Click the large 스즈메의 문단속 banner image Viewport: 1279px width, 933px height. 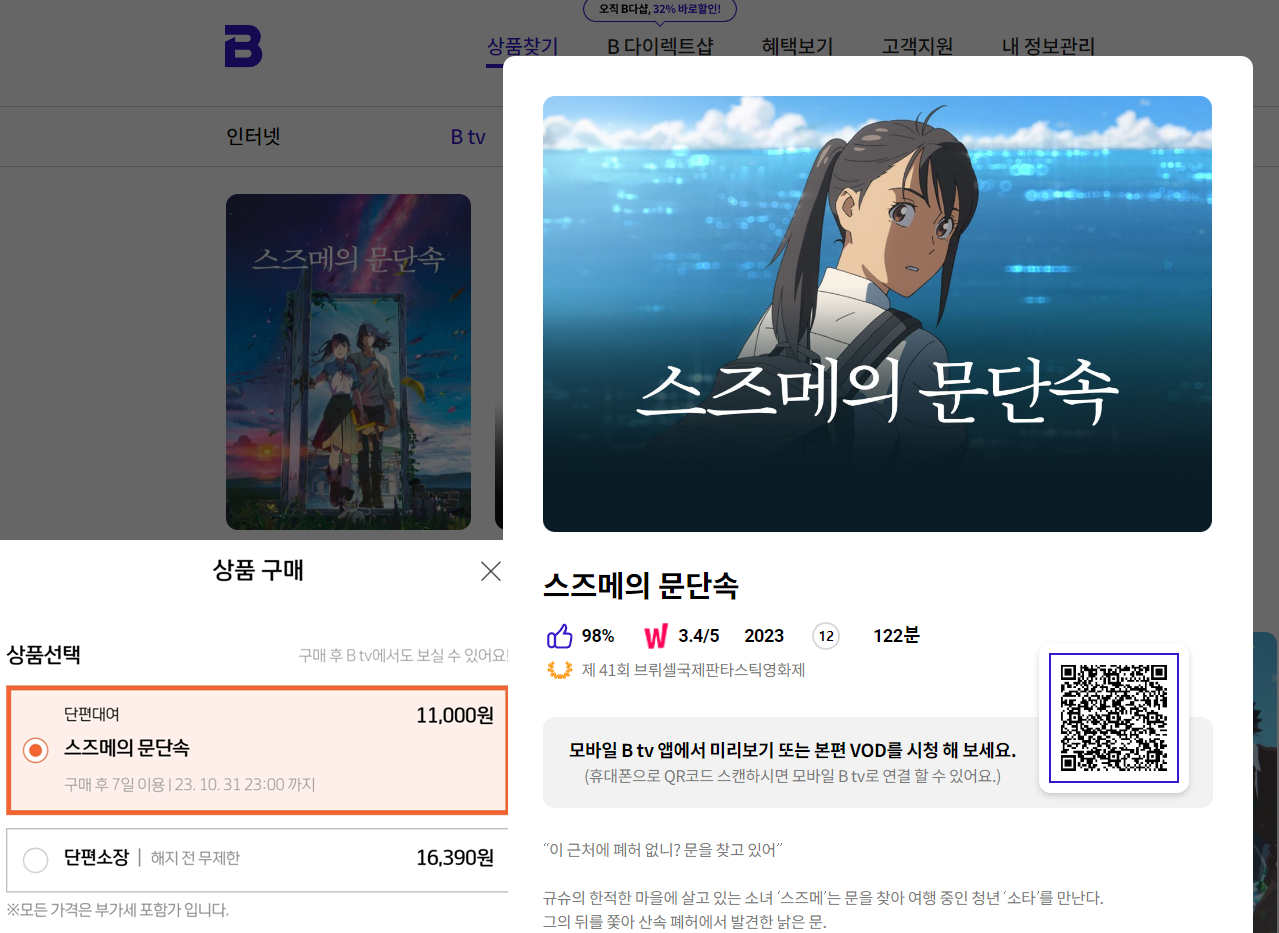pos(877,314)
